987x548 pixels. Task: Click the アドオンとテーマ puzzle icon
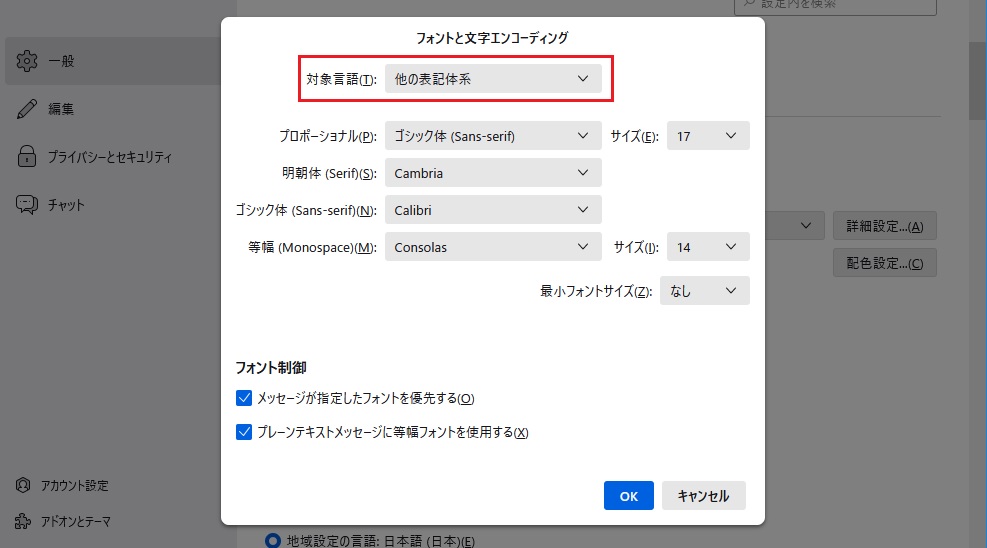(x=23, y=521)
